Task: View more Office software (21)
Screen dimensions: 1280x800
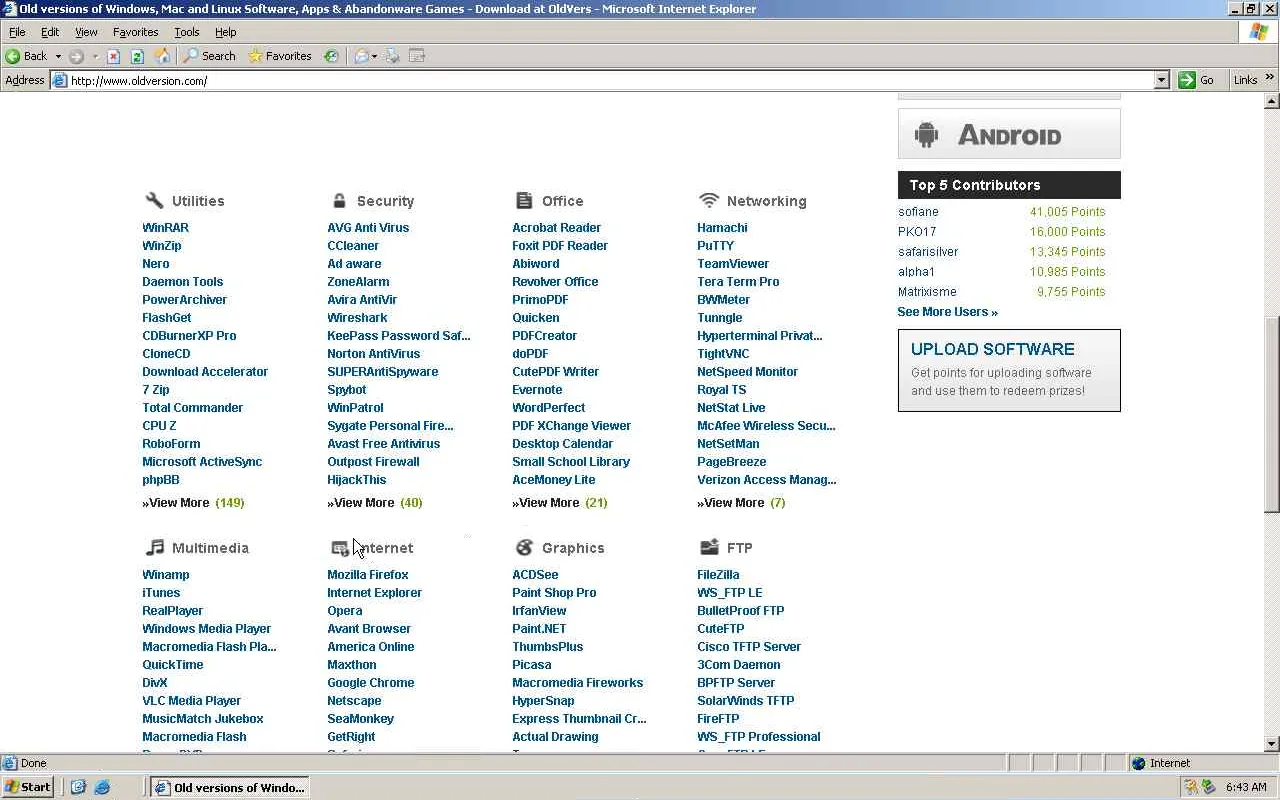Action: click(x=560, y=502)
